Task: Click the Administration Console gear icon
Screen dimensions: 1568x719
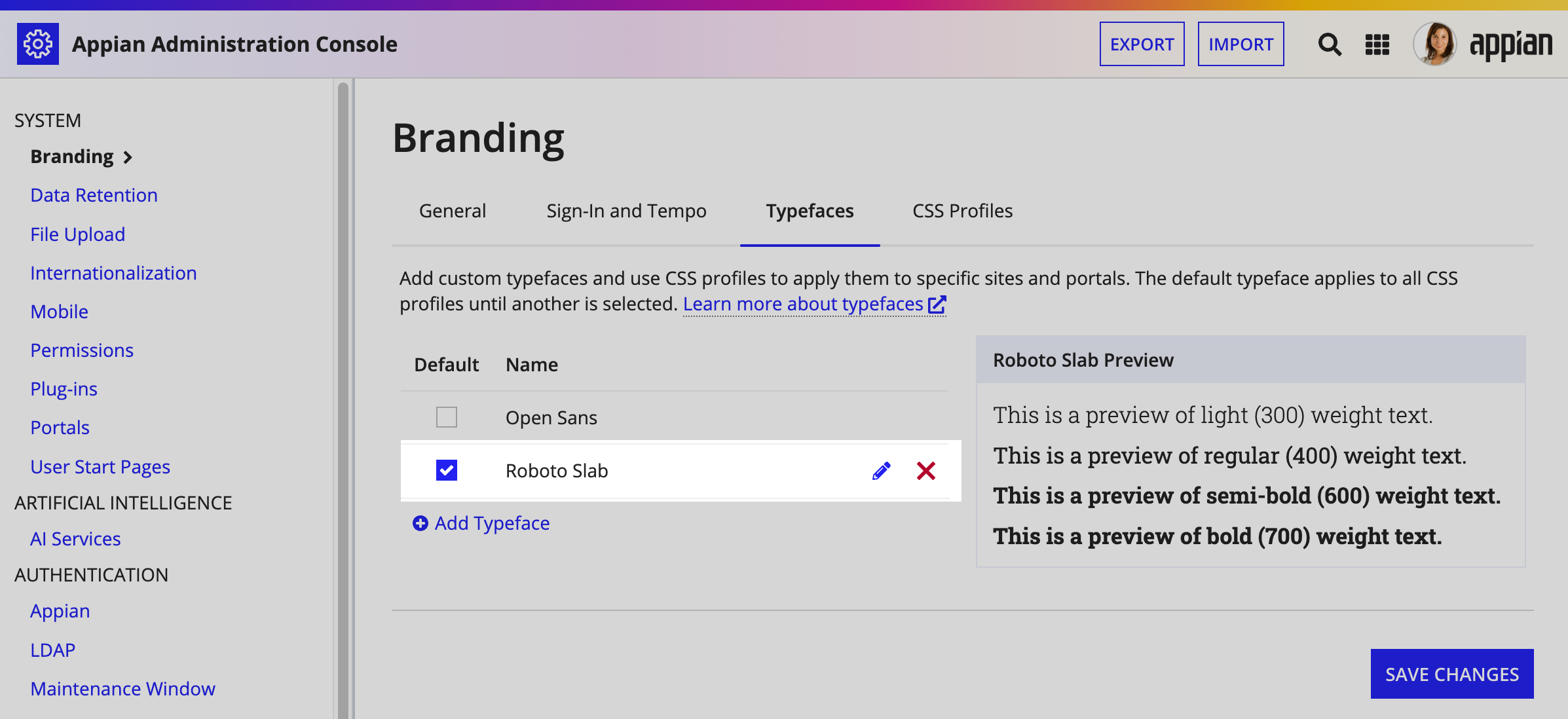Action: [38, 44]
